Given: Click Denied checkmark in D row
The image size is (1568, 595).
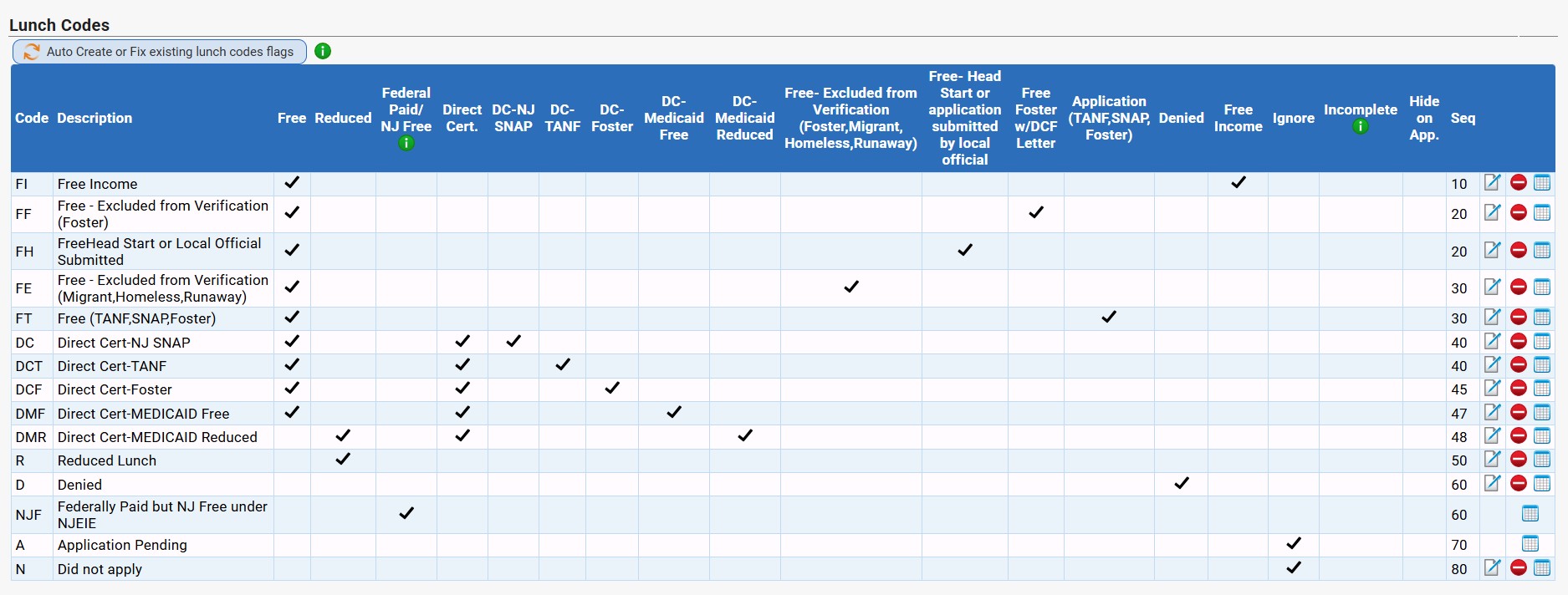Looking at the screenshot, I should point(1182,483).
